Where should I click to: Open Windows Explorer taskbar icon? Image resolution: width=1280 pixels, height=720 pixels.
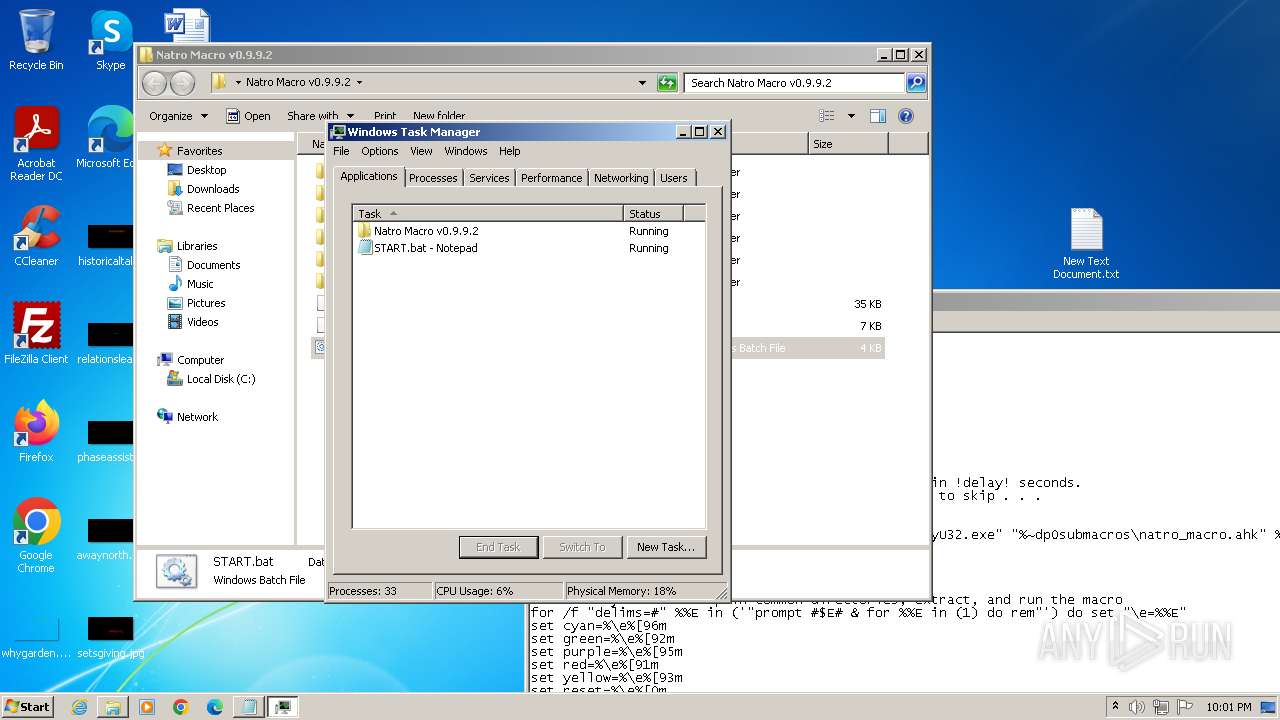pos(113,707)
